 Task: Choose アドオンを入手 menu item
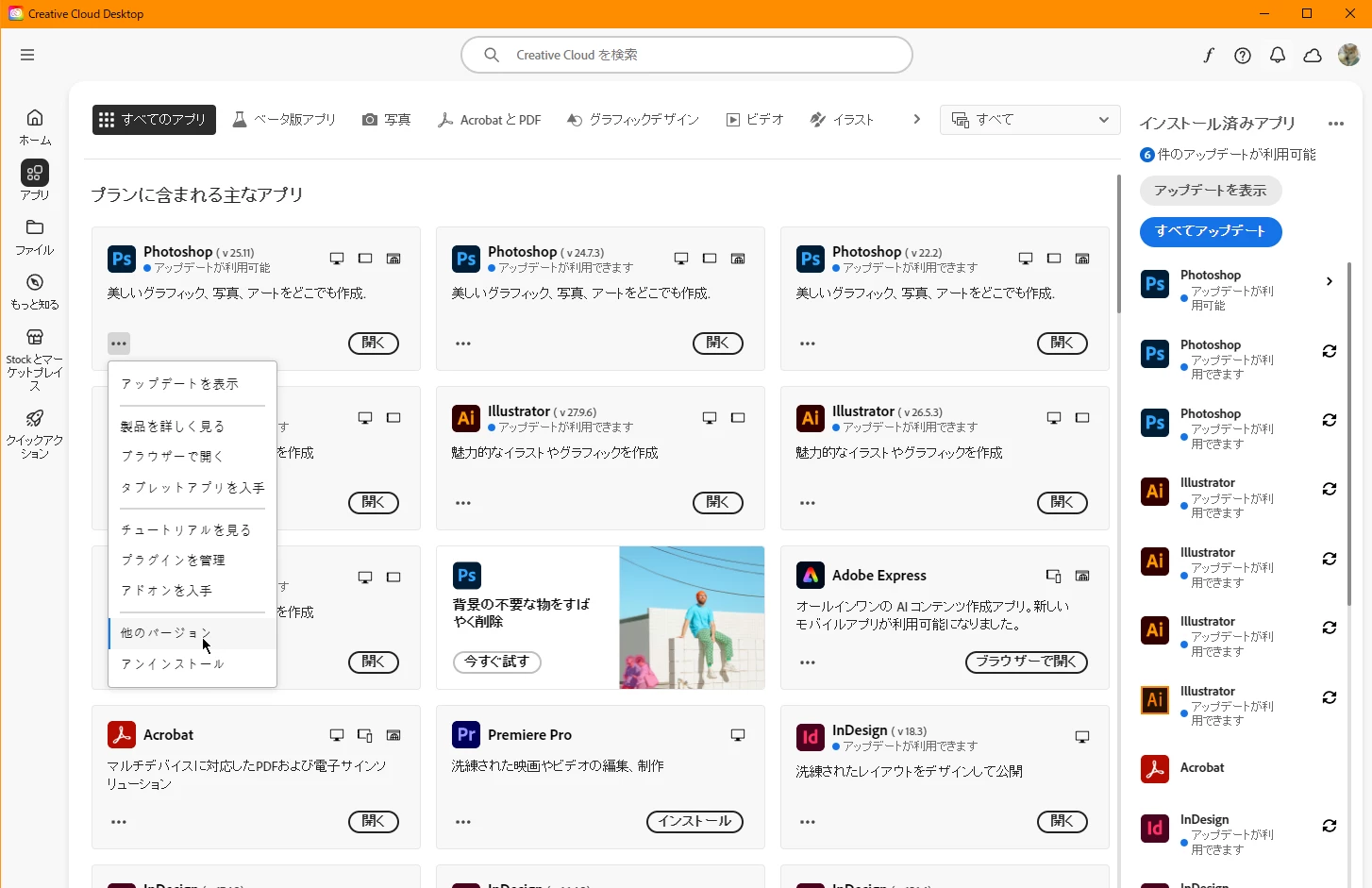click(192, 591)
